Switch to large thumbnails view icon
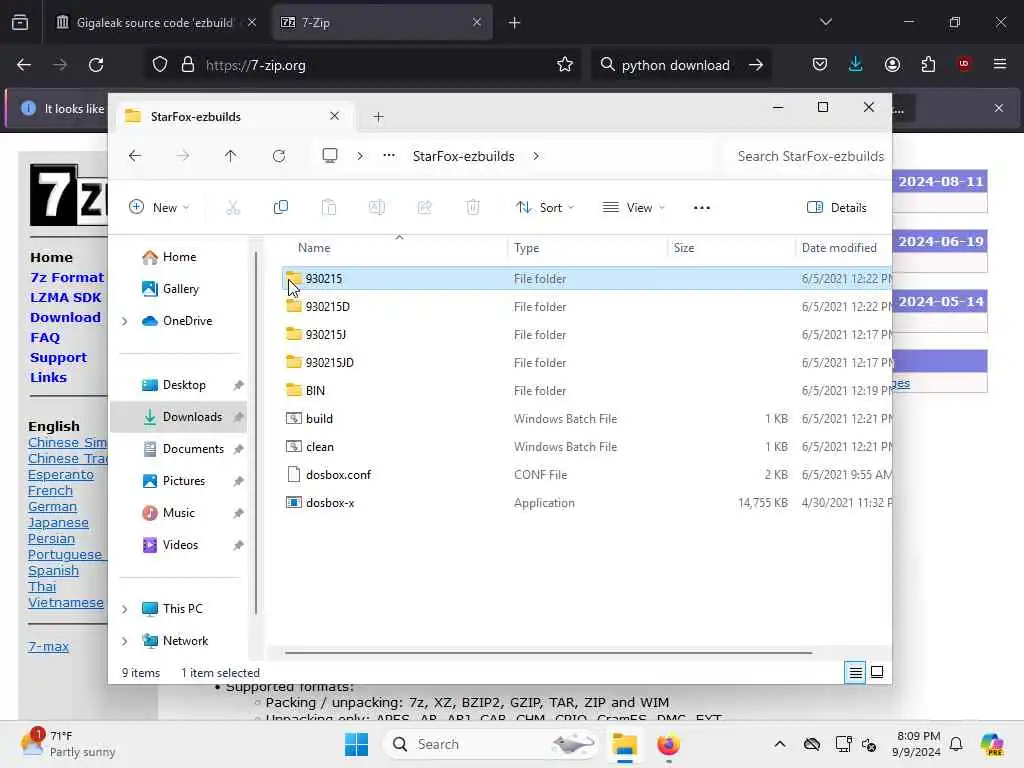Screen dimensions: 1024x768 point(877,672)
